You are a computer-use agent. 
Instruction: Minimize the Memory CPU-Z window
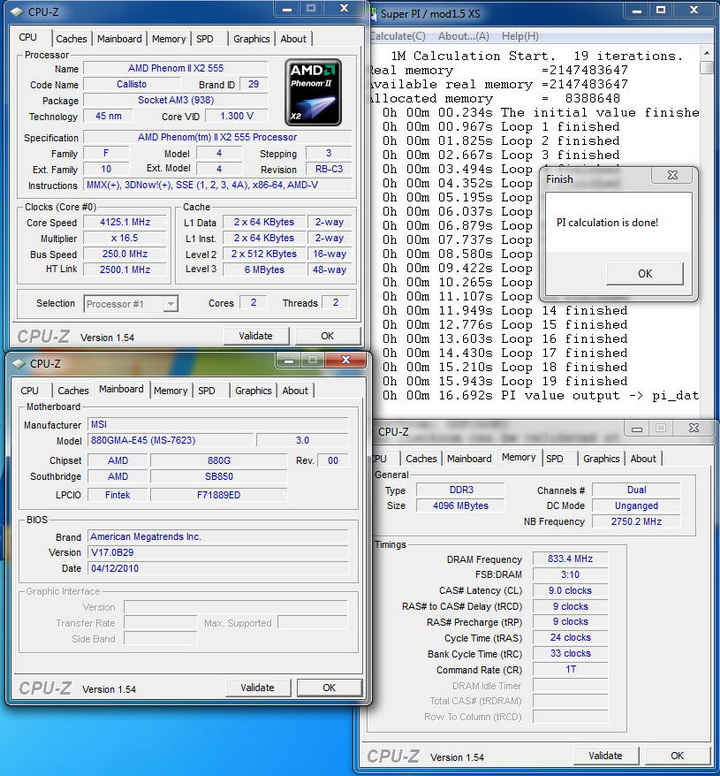(637, 428)
